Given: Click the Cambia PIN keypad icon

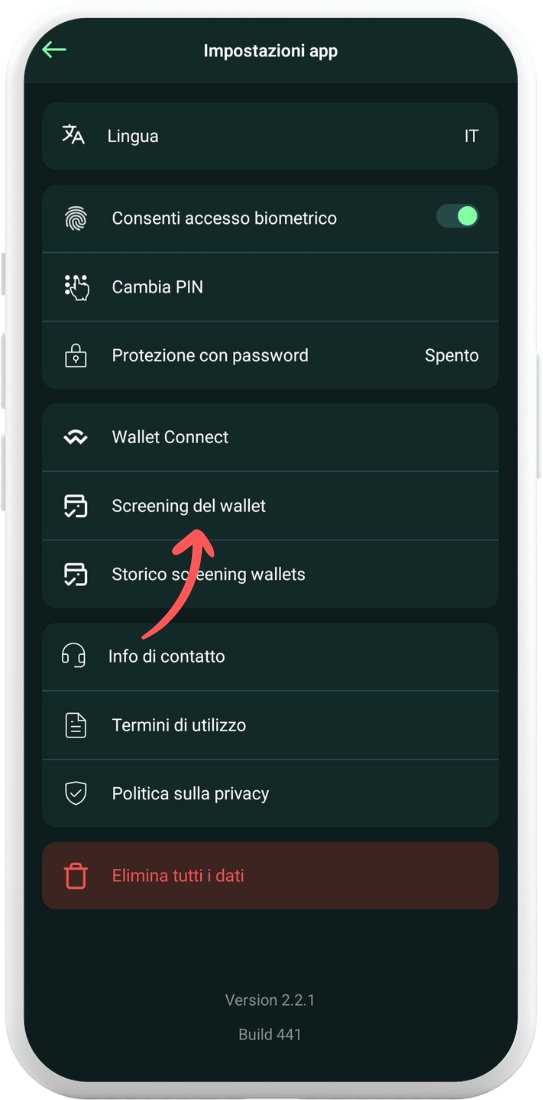Looking at the screenshot, I should pos(76,287).
